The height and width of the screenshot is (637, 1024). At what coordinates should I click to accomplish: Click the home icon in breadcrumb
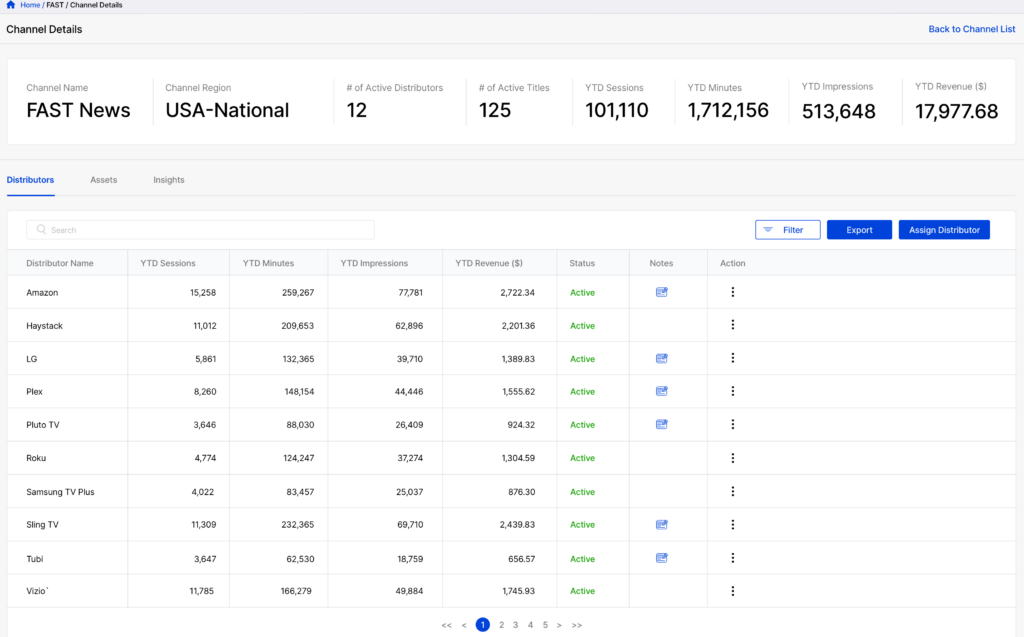[11, 5]
